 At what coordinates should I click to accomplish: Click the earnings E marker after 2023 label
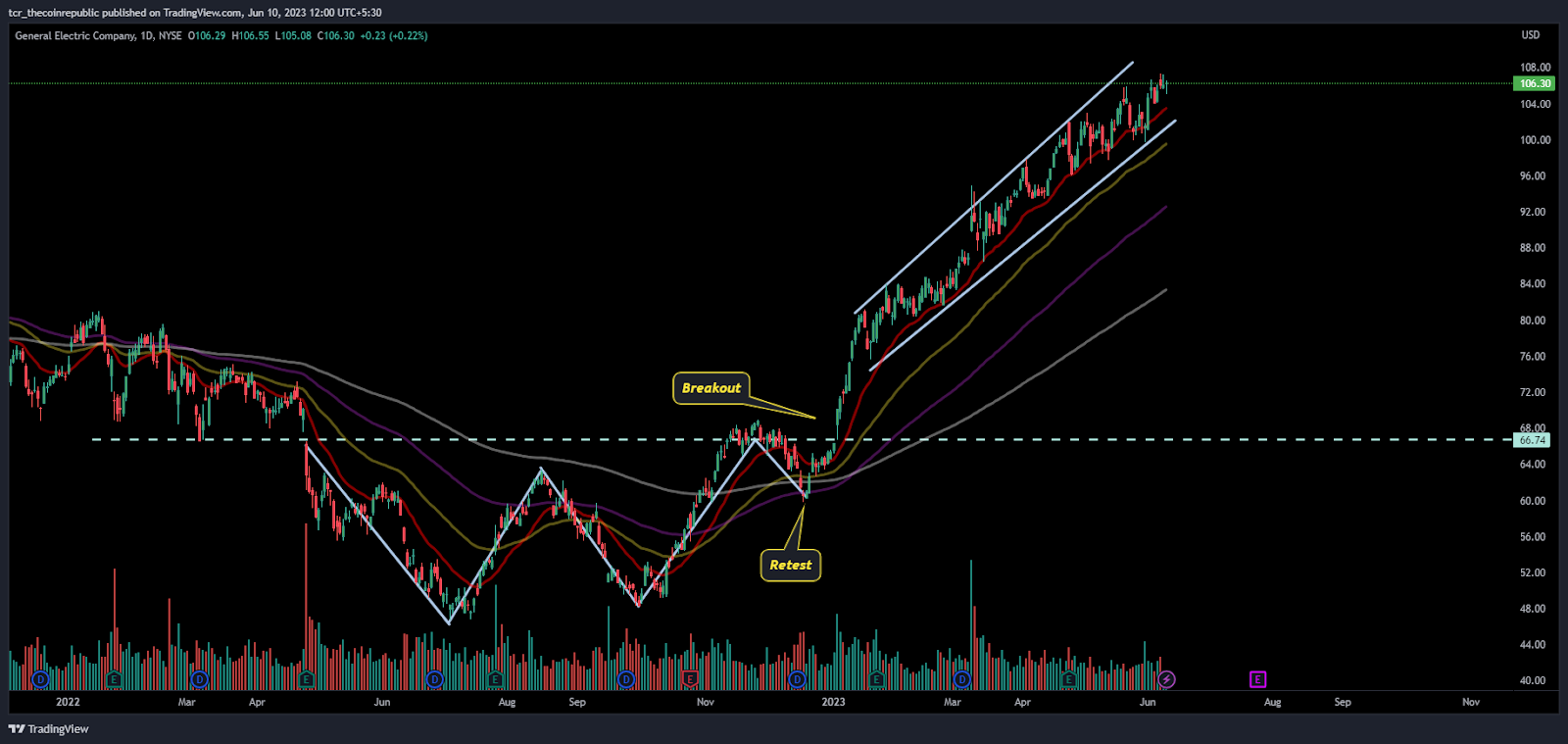pyautogui.click(x=876, y=679)
